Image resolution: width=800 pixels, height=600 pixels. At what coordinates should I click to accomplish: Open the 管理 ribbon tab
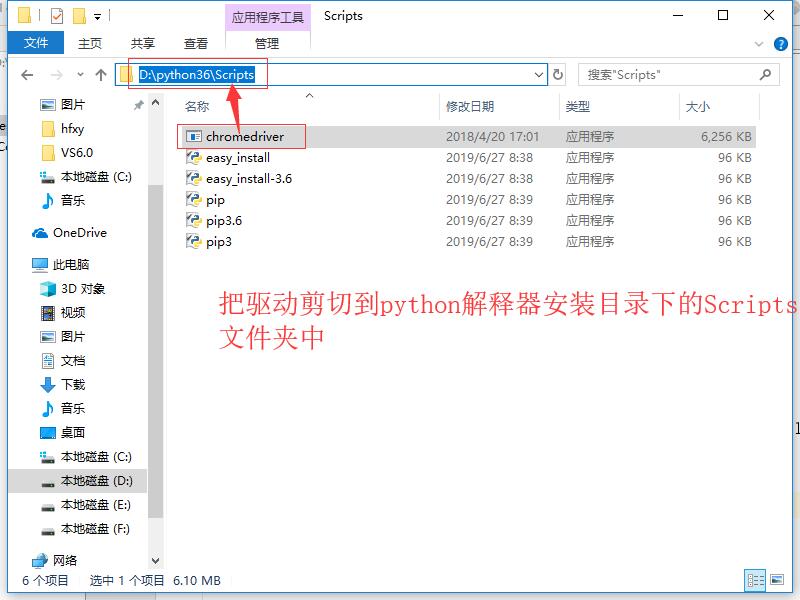point(267,44)
